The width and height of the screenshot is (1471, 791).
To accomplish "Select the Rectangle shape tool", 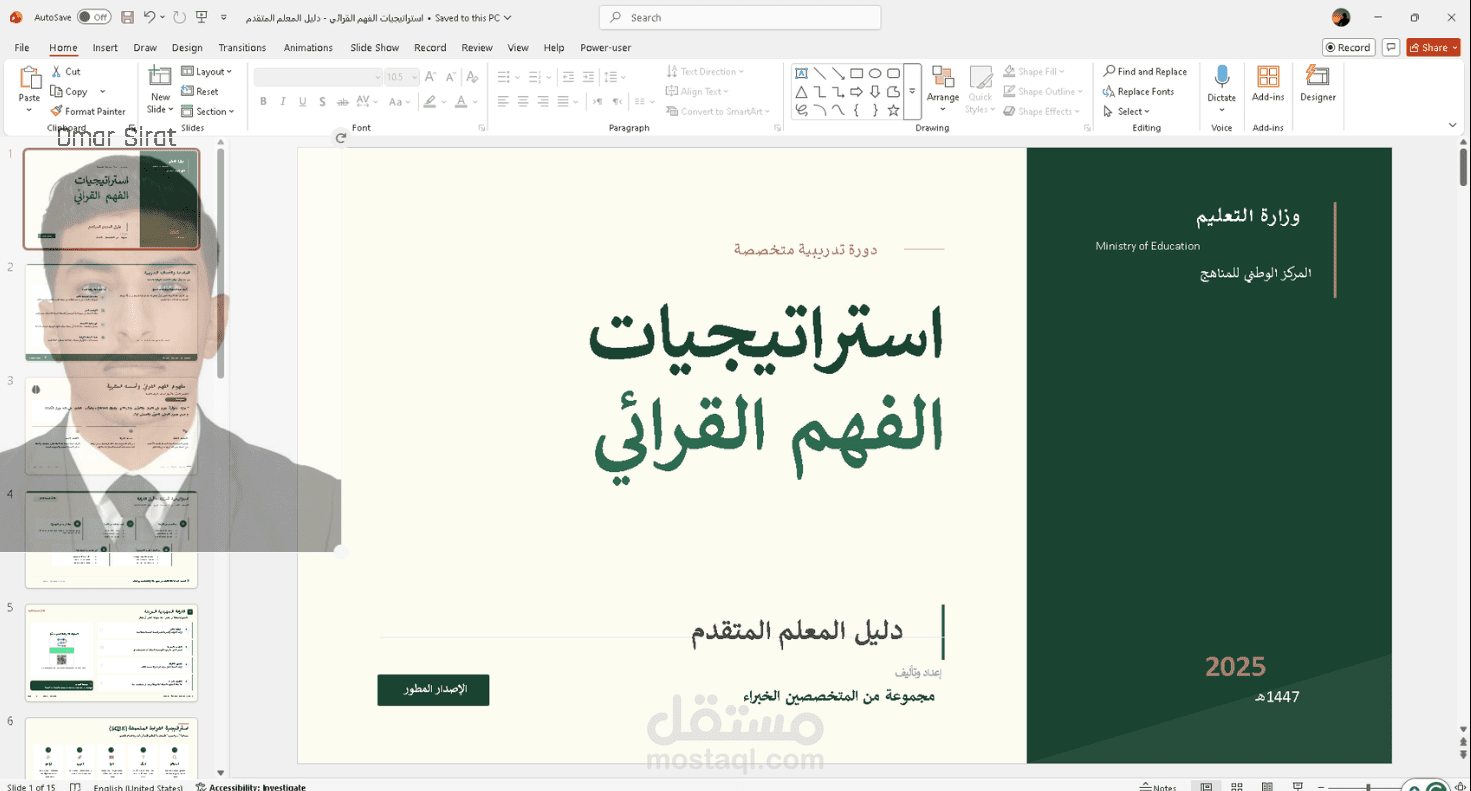I will point(856,73).
